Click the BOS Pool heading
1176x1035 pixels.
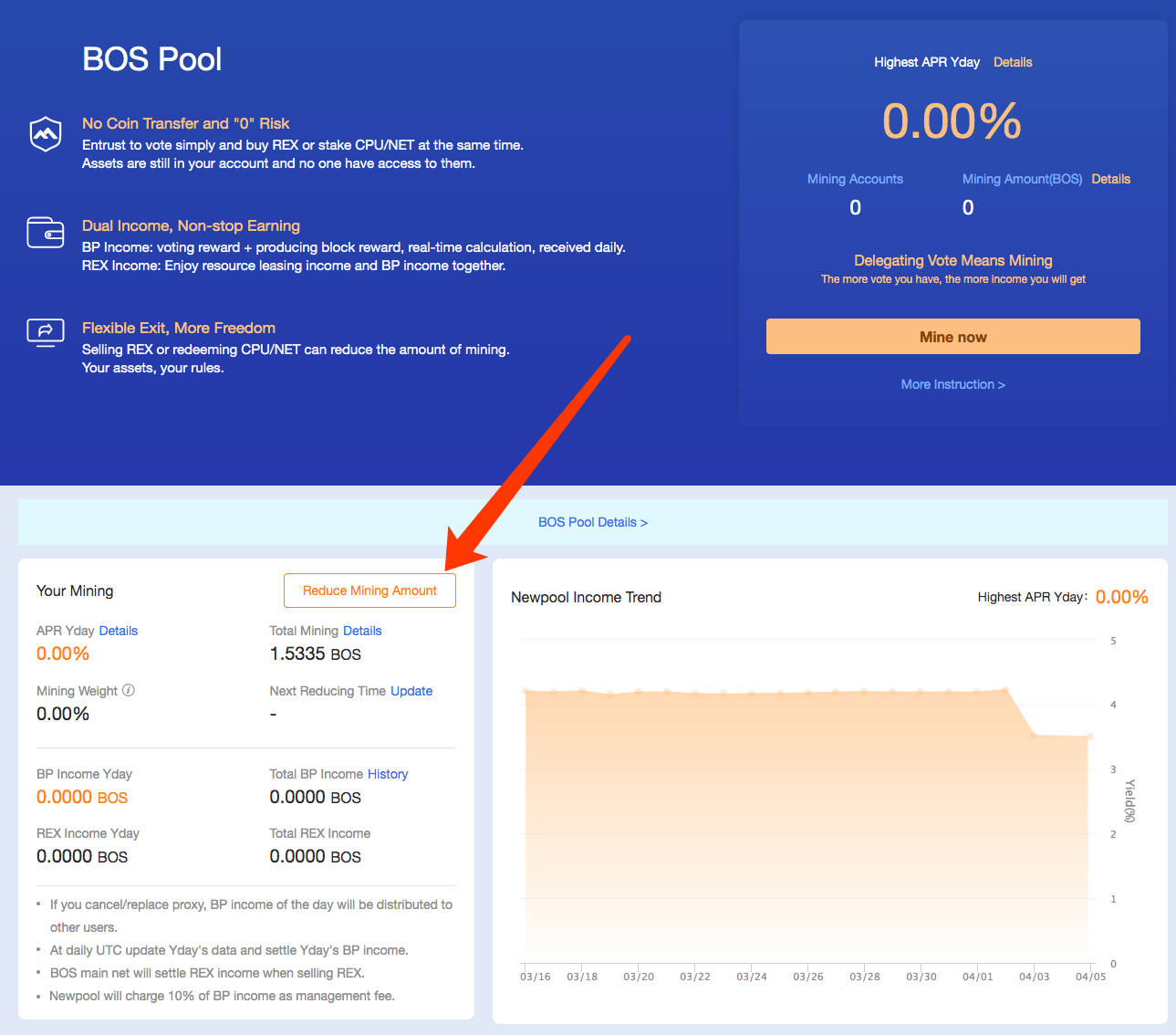click(152, 59)
